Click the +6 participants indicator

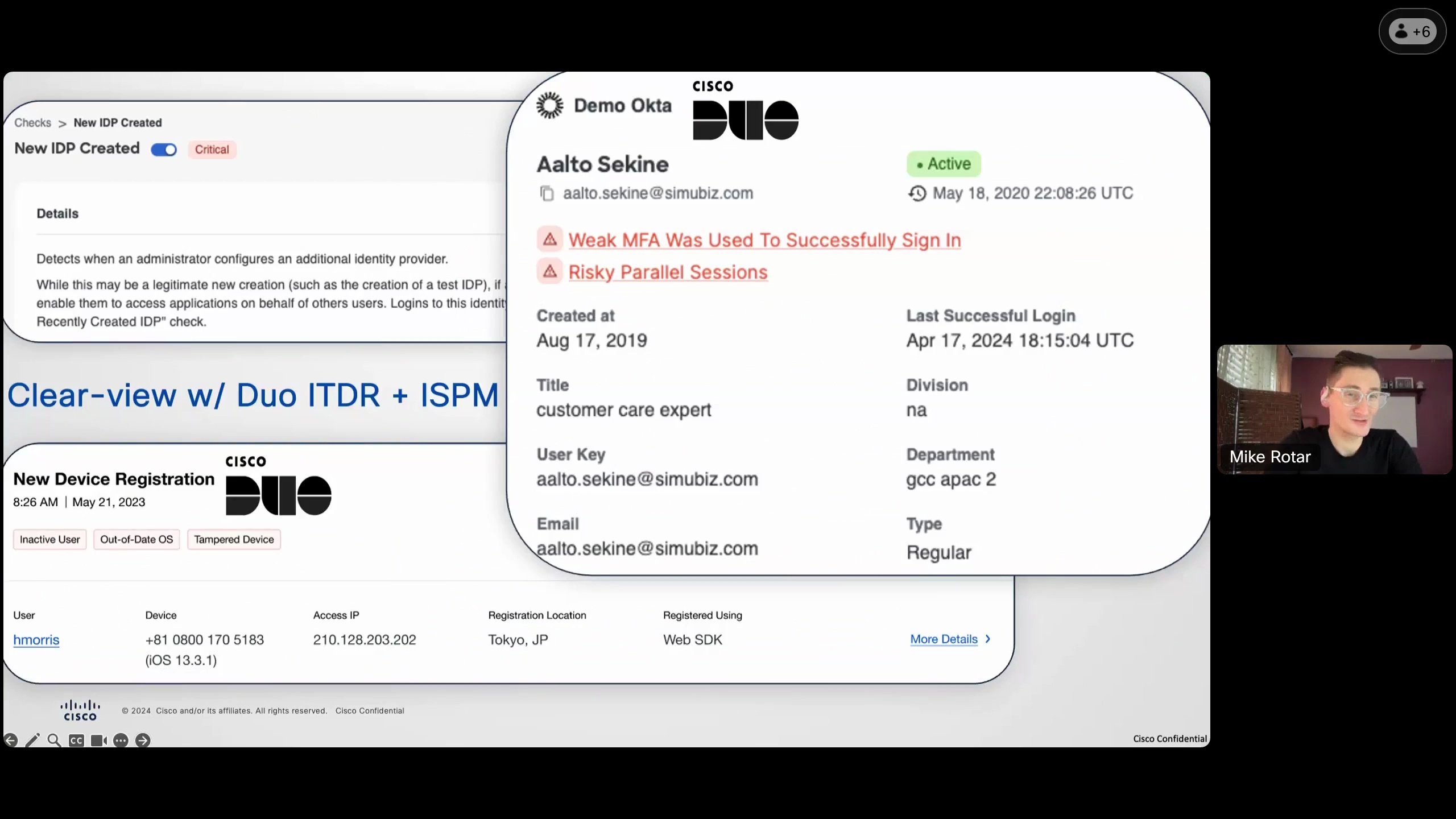1413,31
